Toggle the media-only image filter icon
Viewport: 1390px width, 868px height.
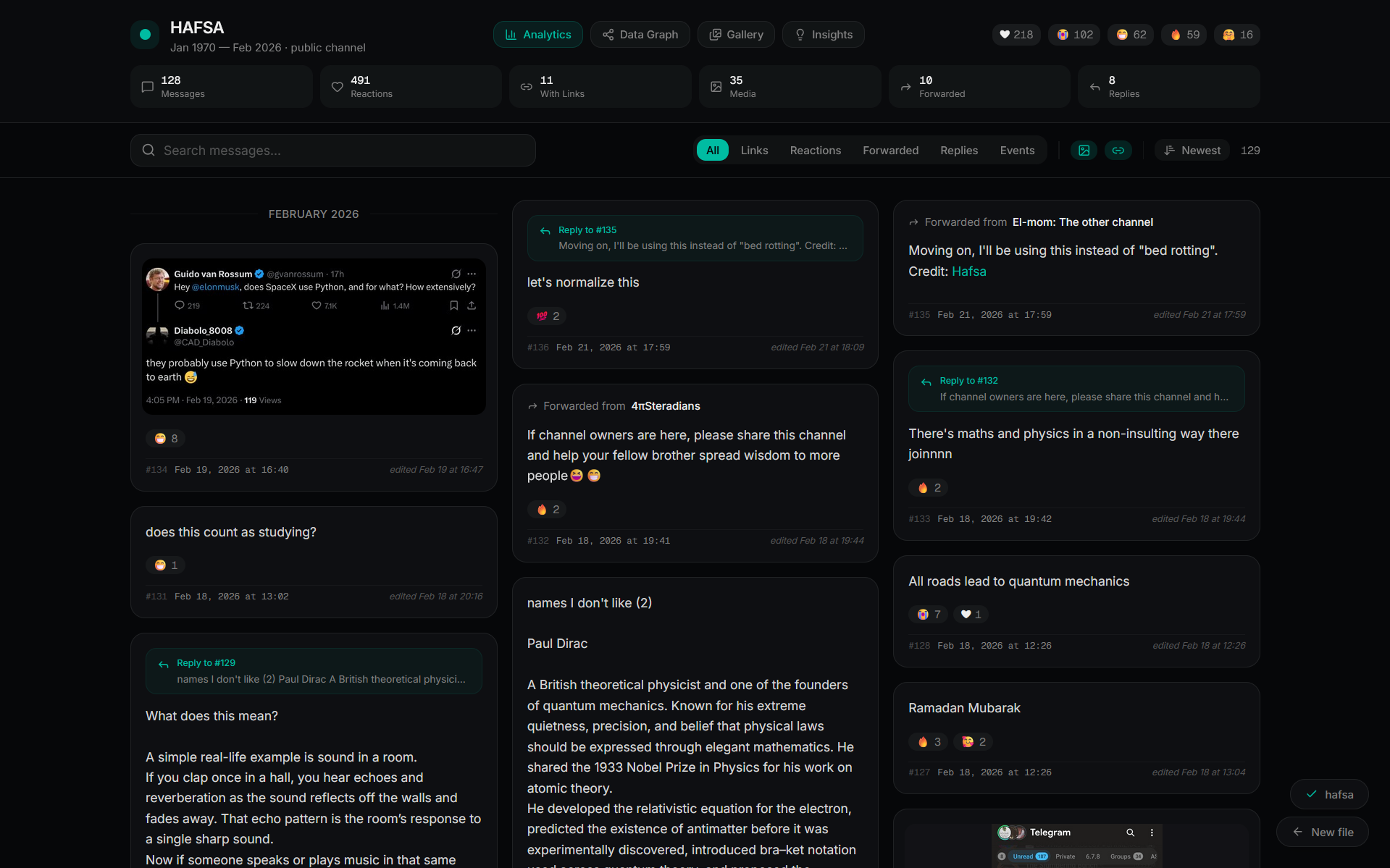tap(1084, 151)
